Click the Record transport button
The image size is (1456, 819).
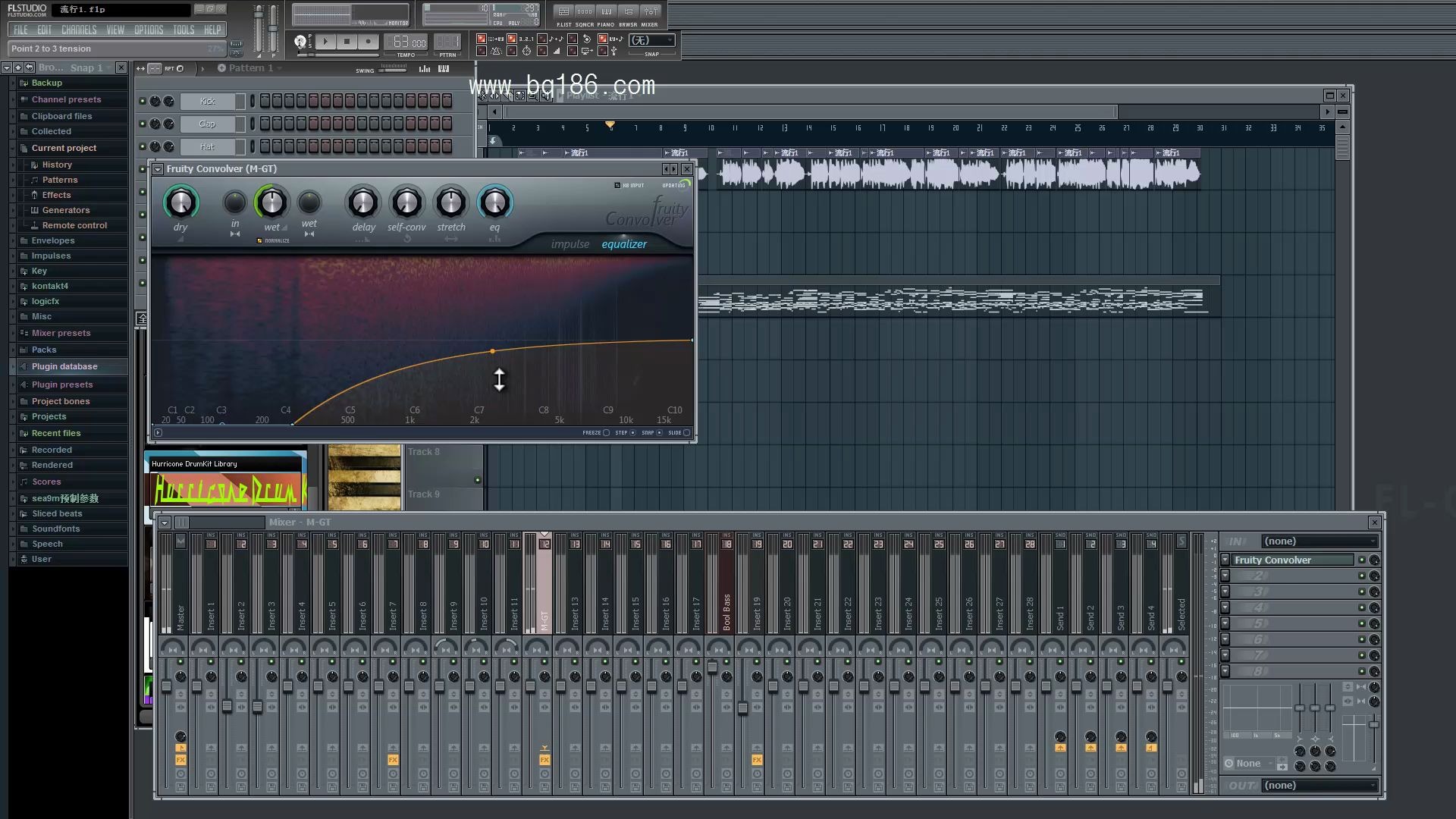368,42
